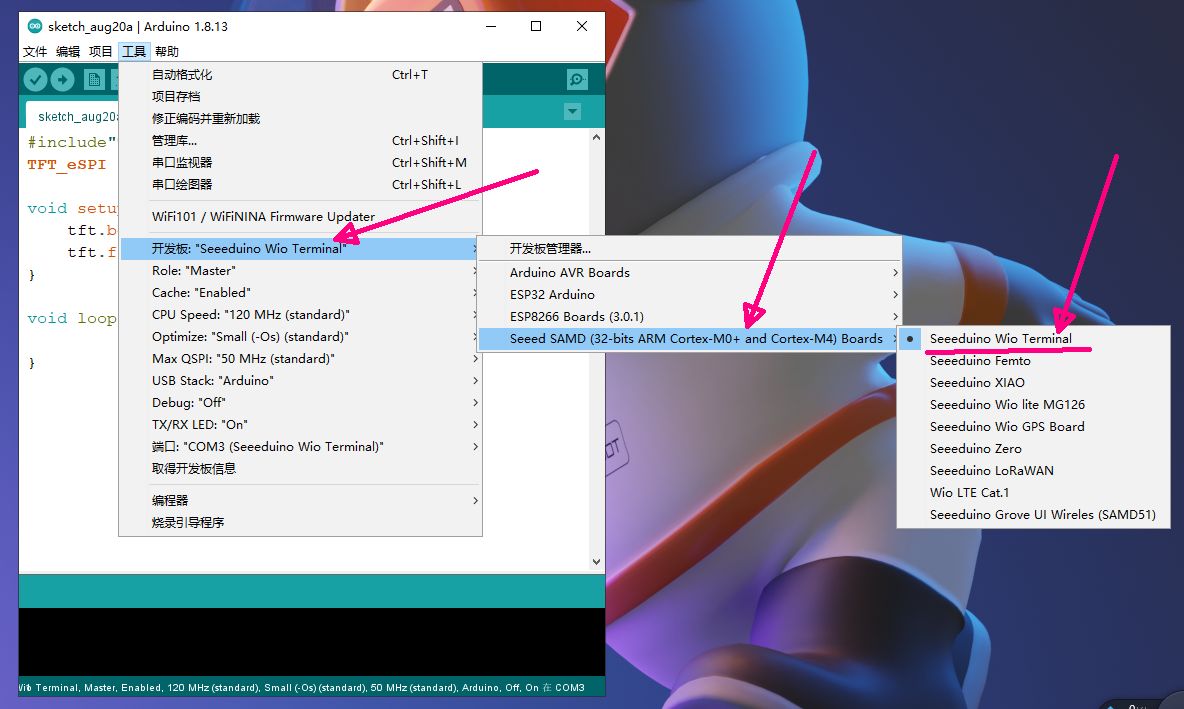Expand USB Stack "Arduino" submenu
This screenshot has height=709, width=1184.
301,381
